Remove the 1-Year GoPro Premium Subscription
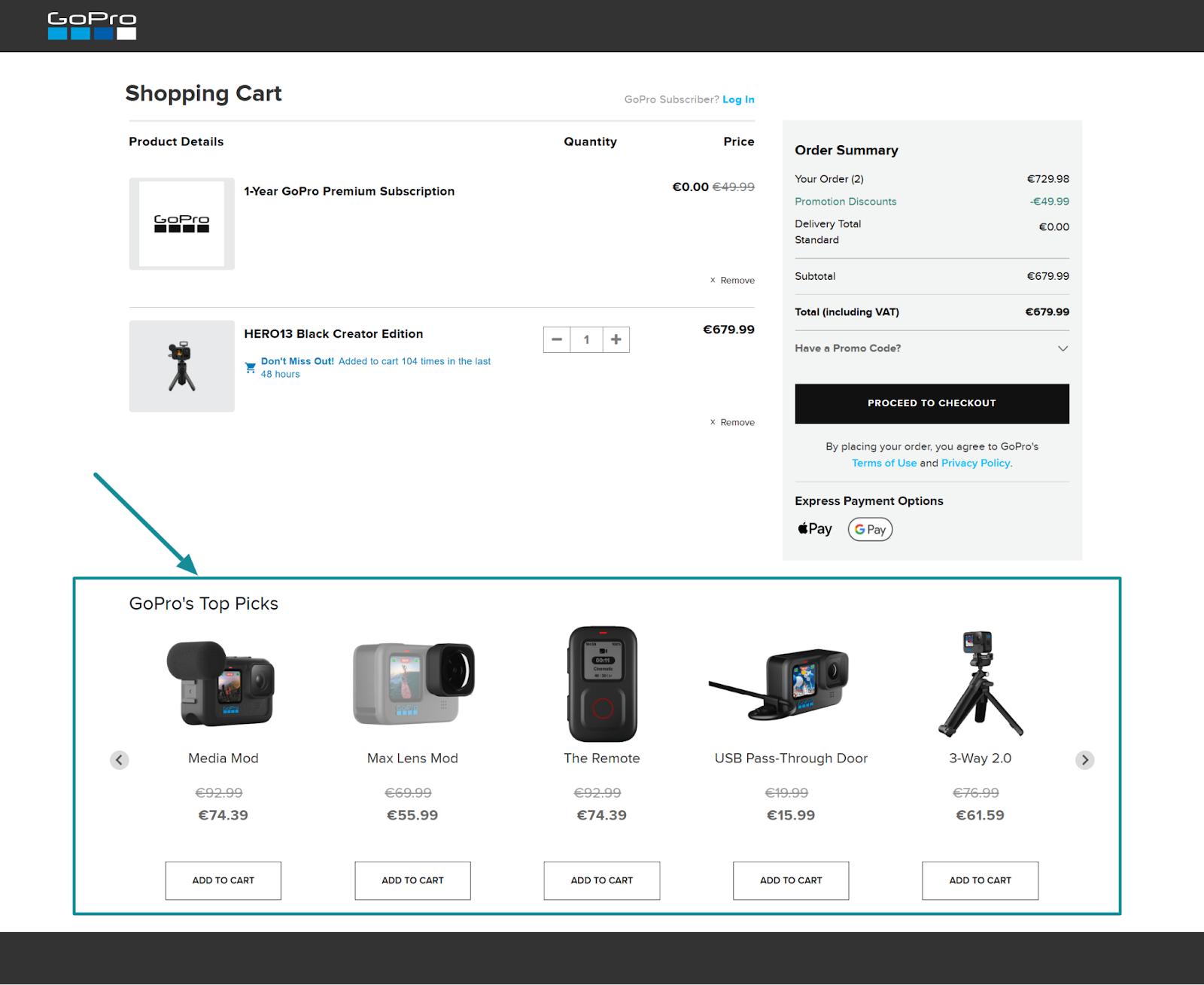 tap(732, 280)
